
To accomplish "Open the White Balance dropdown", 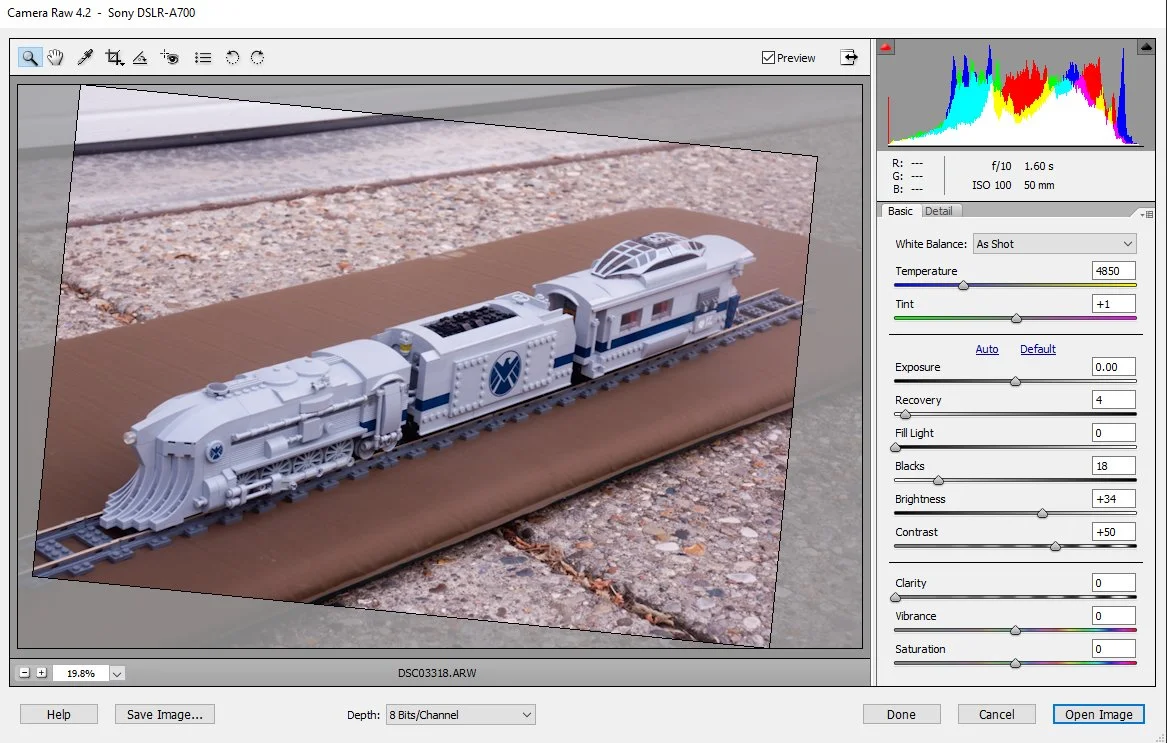I will 1055,243.
